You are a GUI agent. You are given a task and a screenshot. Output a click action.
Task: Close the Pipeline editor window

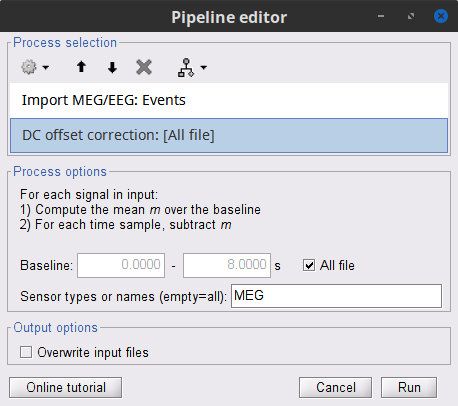click(x=441, y=16)
